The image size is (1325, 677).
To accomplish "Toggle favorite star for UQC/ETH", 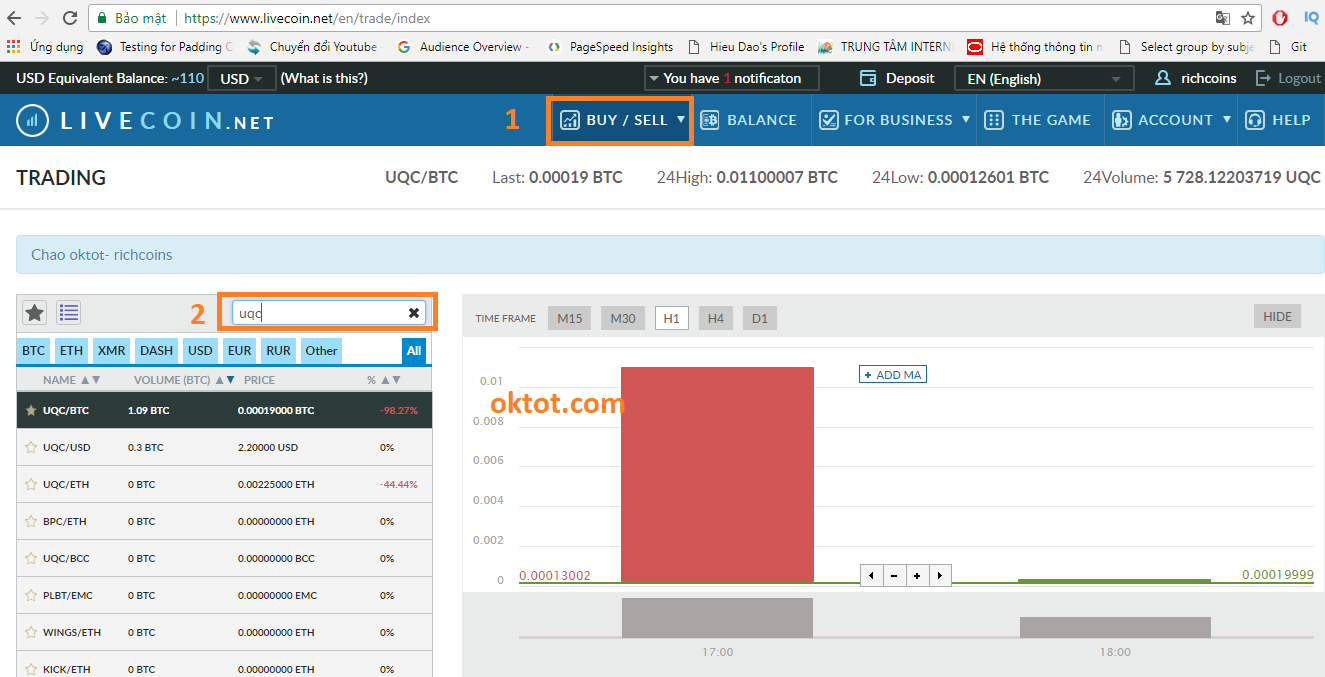I will pyautogui.click(x=31, y=485).
